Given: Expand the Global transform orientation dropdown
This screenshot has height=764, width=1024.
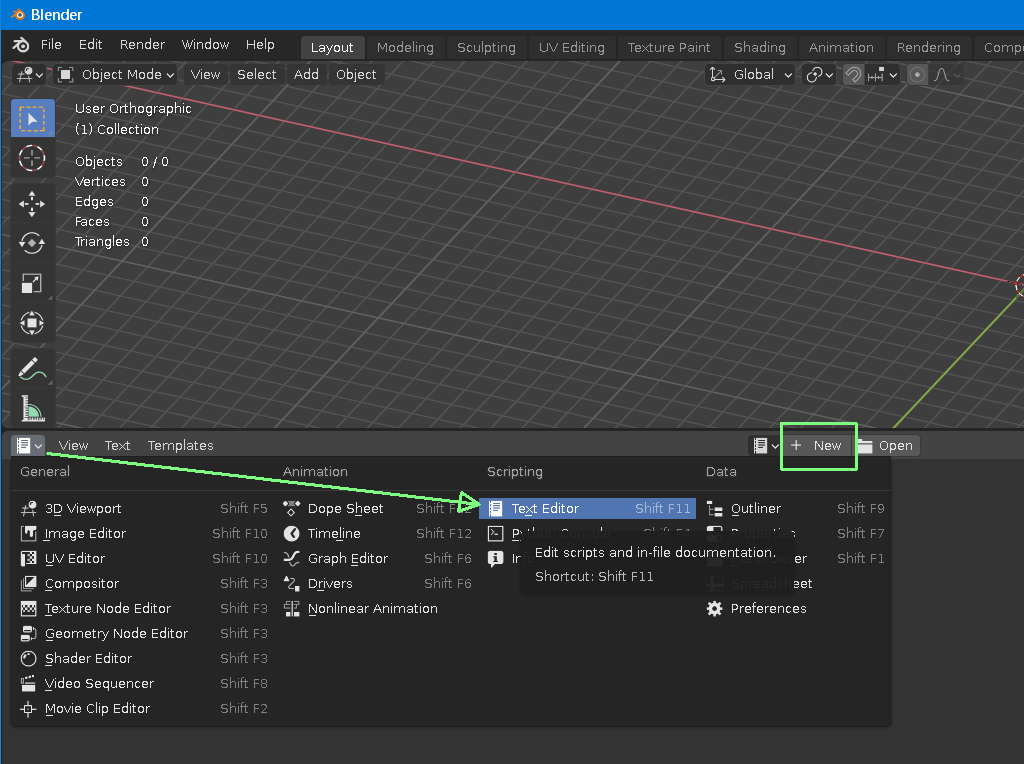Looking at the screenshot, I should tap(751, 75).
